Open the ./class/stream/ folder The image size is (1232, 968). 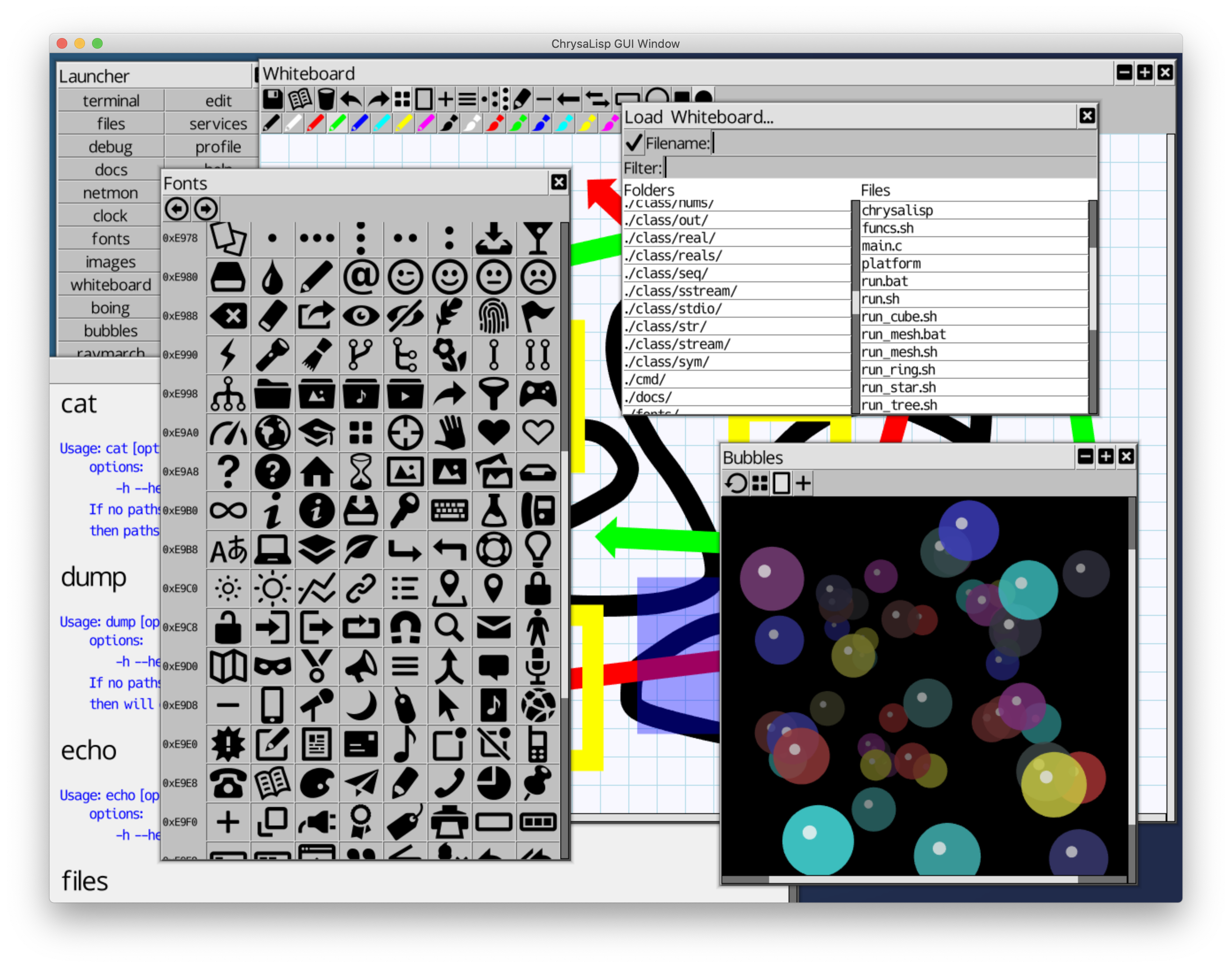click(x=678, y=344)
